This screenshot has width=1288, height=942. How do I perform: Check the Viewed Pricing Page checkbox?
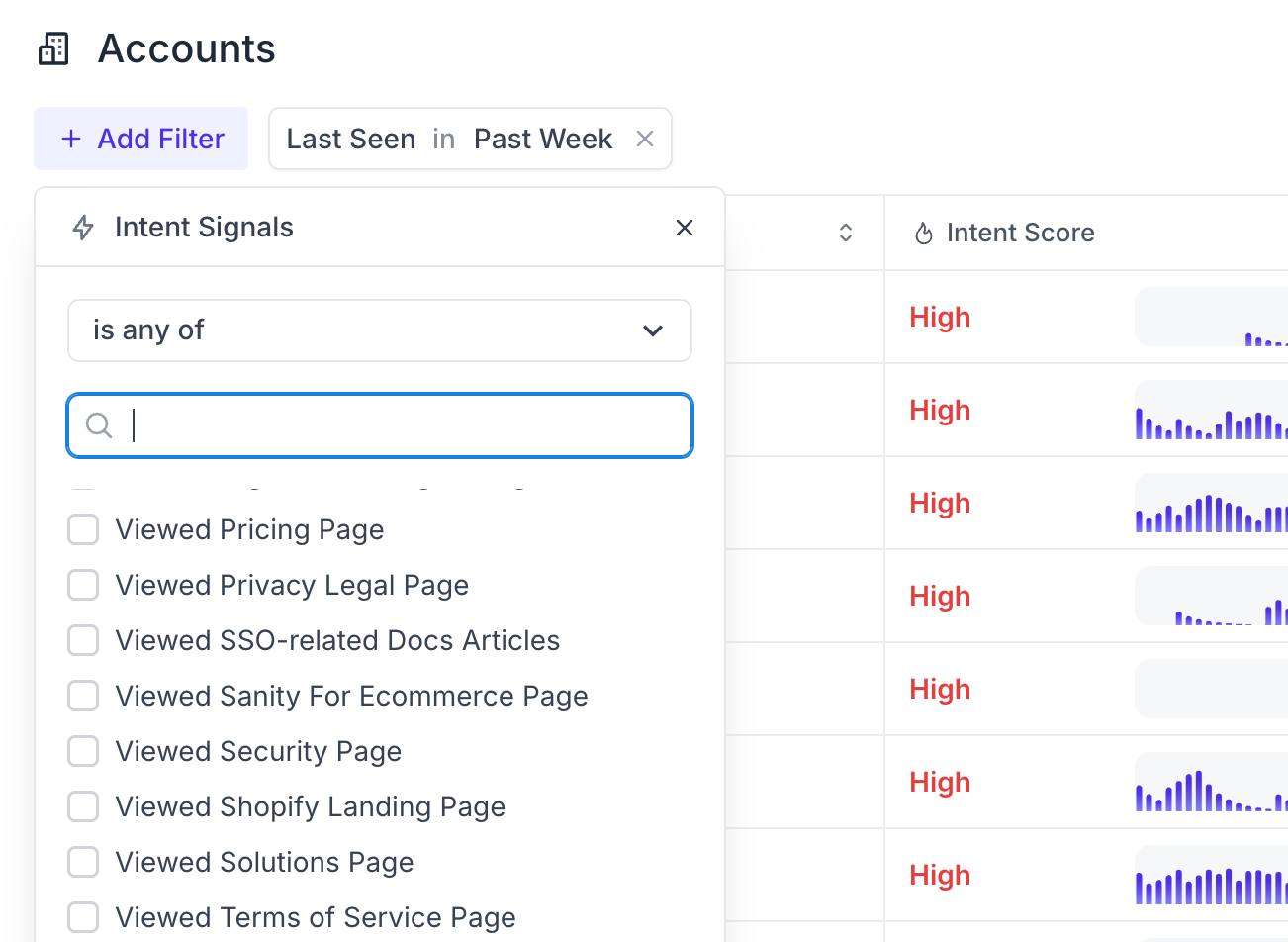[x=83, y=530]
